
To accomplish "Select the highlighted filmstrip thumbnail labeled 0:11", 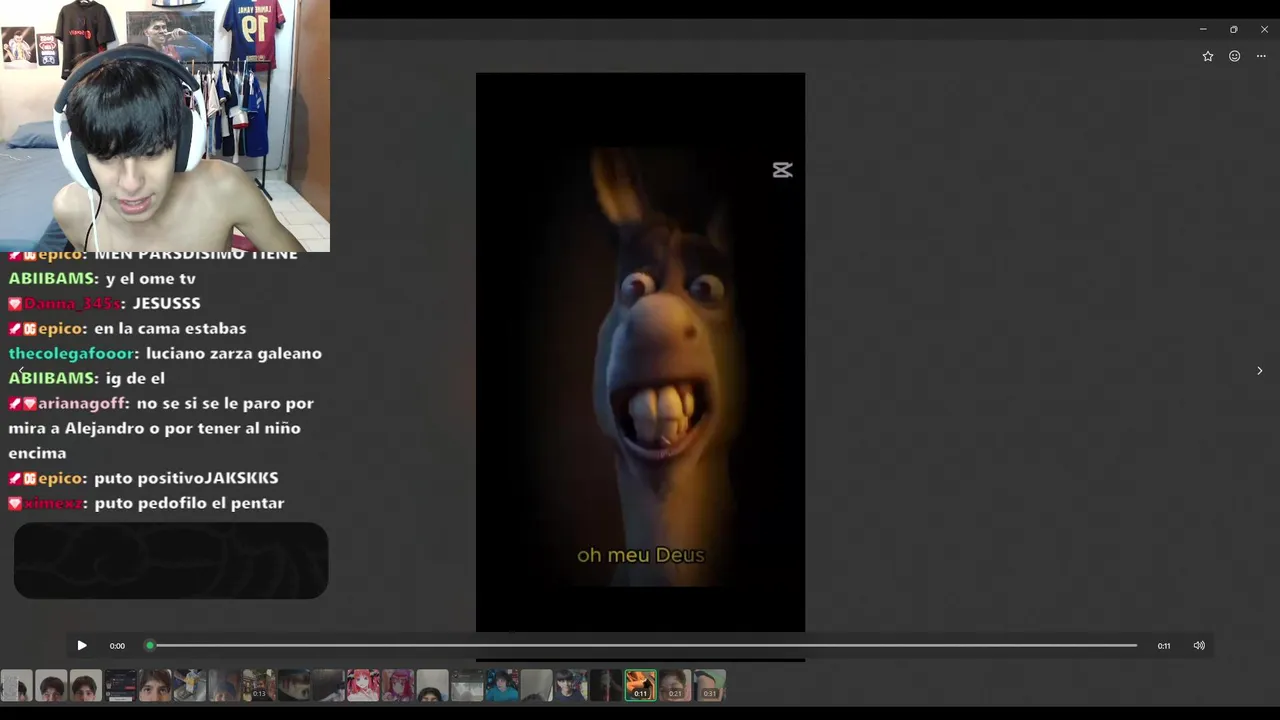I will pyautogui.click(x=641, y=686).
